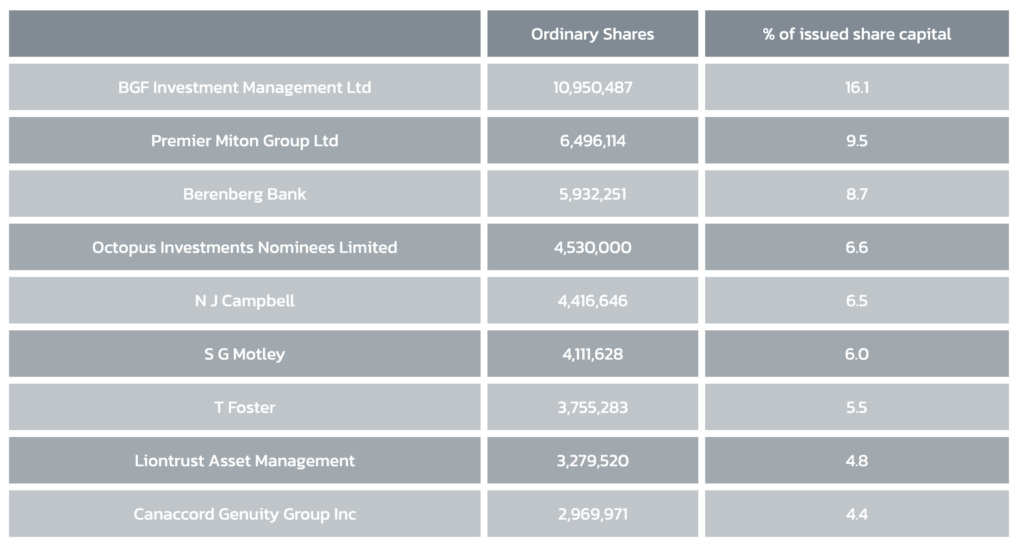Click the 4,530,000 shares cell
The height and width of the screenshot is (548, 1024).
click(592, 247)
